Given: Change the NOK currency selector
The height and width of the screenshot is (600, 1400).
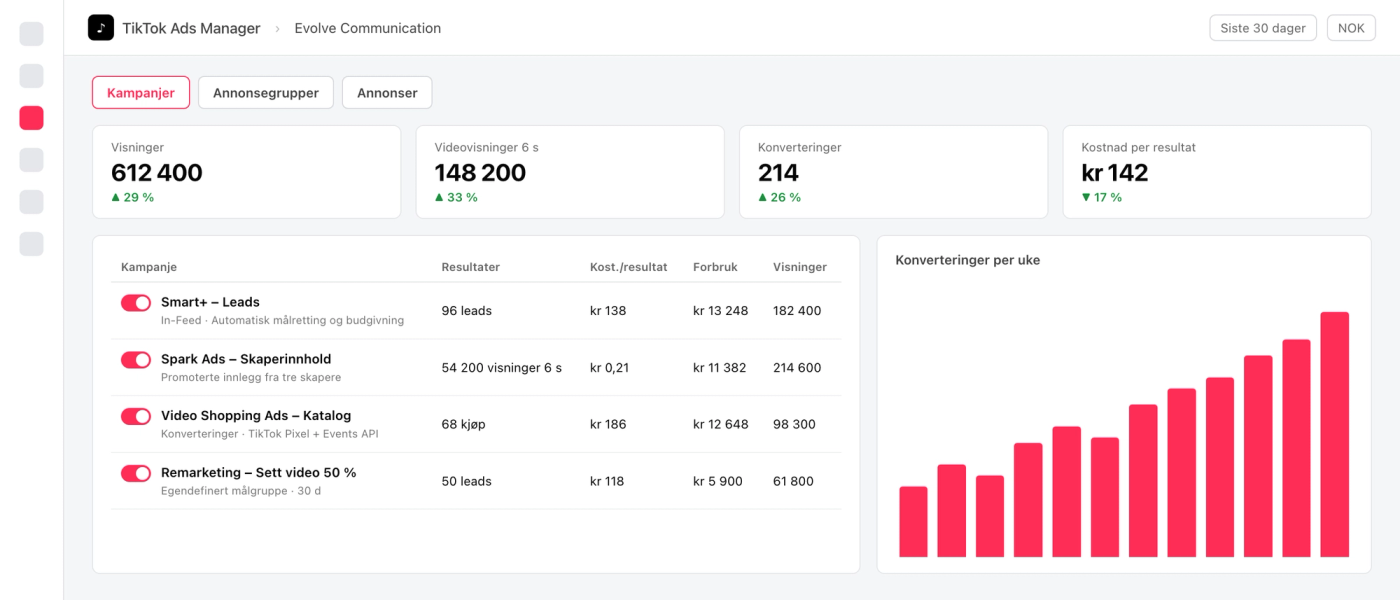Looking at the screenshot, I should tap(1351, 28).
